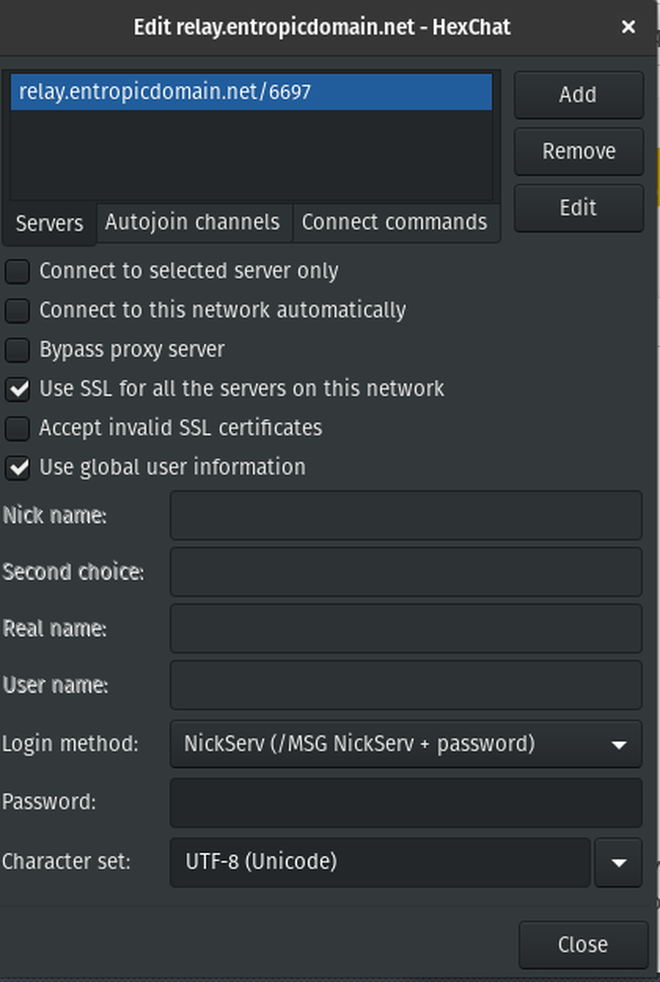660x982 pixels.
Task: Open the Autojoin channels tab
Action: 193,222
